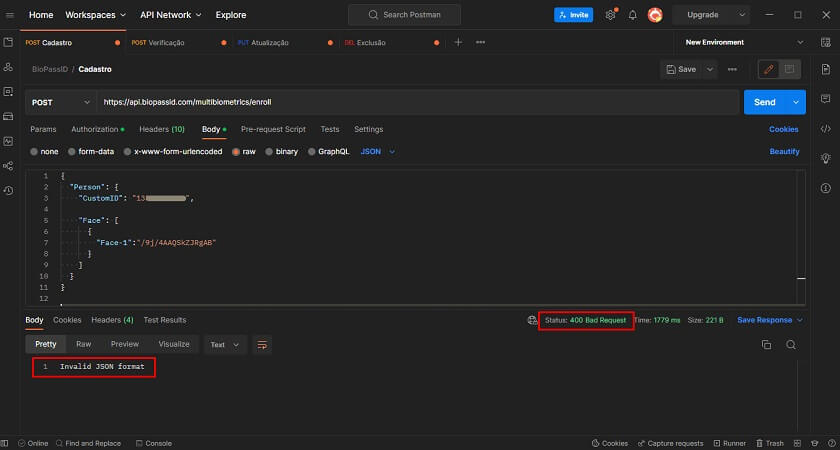Select the GraphQL body type

(x=328, y=152)
